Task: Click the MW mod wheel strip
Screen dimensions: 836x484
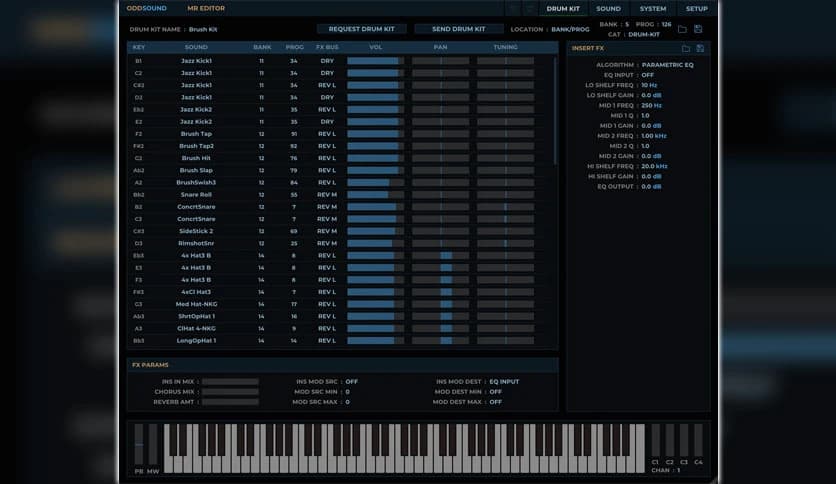Action: (x=153, y=444)
